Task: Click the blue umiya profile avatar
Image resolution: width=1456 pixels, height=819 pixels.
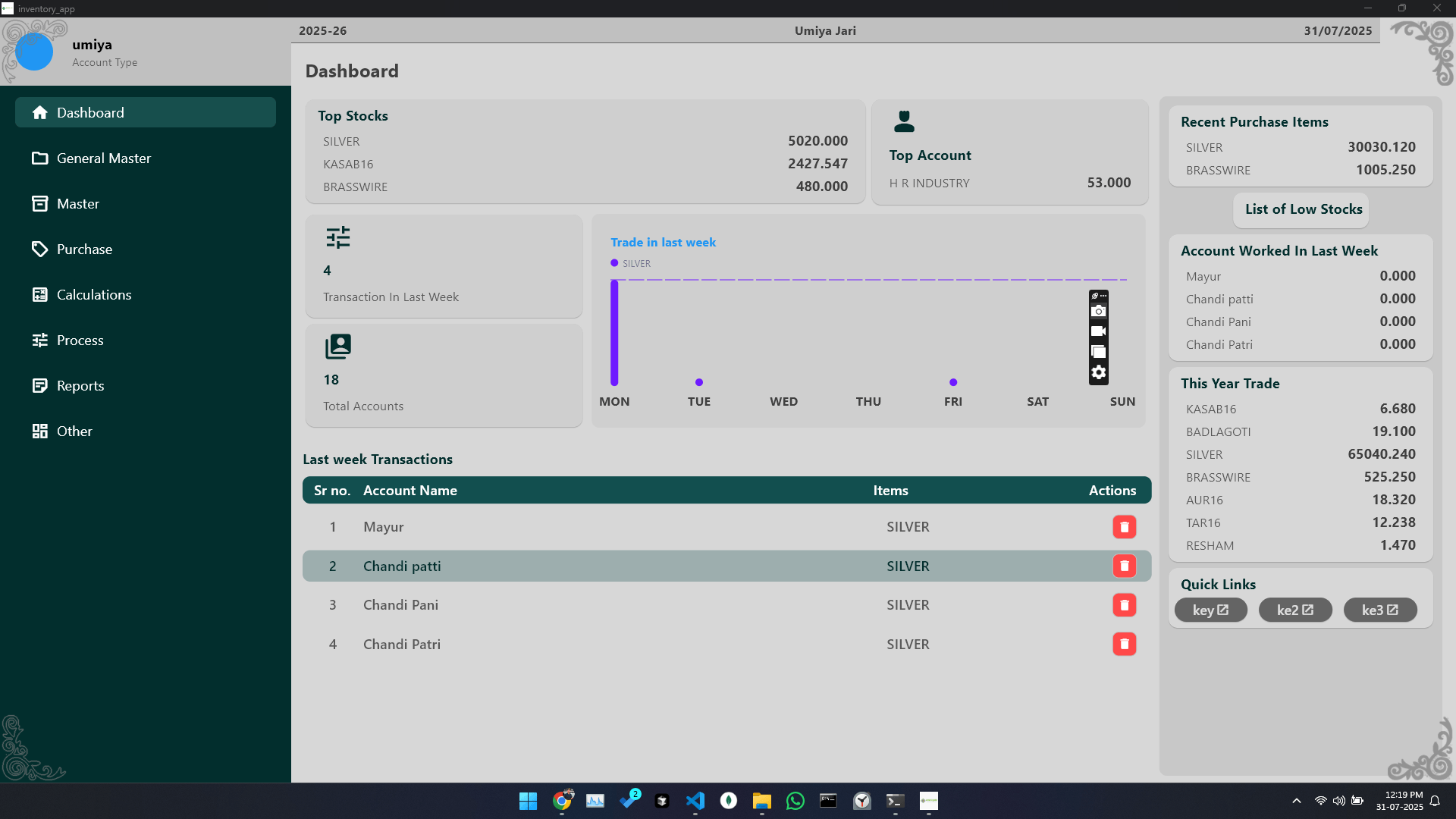Action: click(x=34, y=52)
